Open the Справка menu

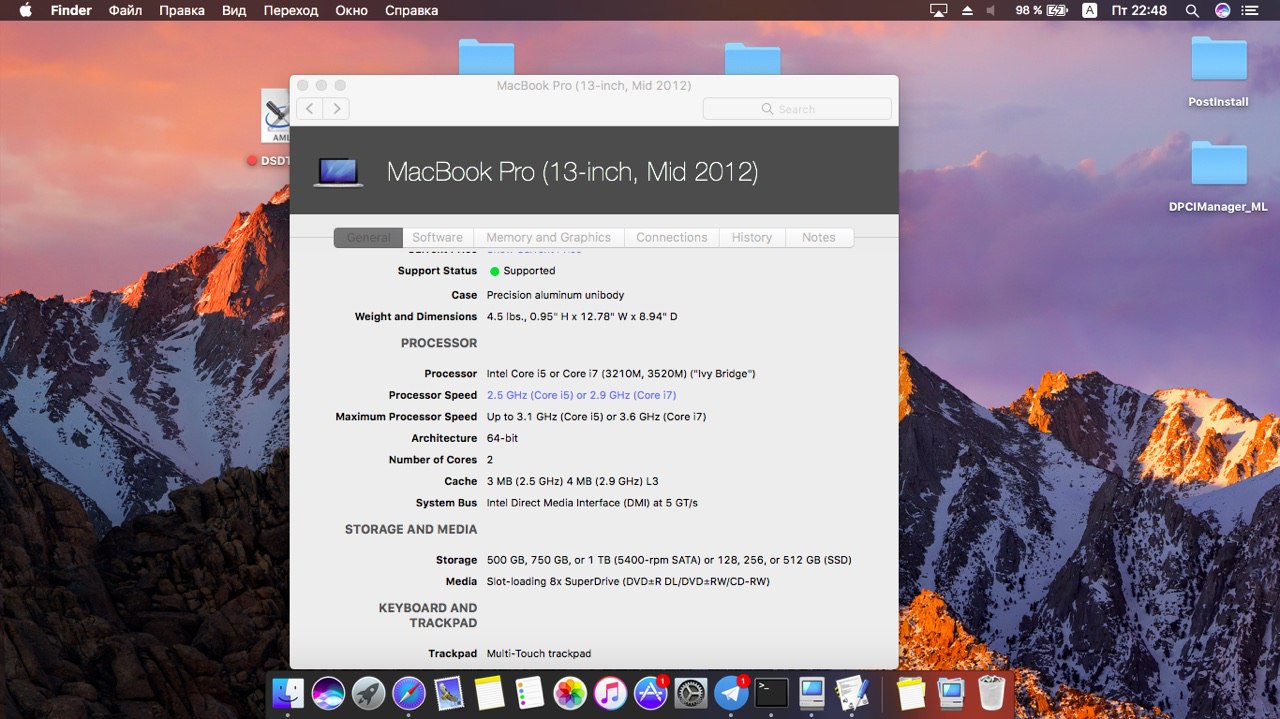[411, 10]
